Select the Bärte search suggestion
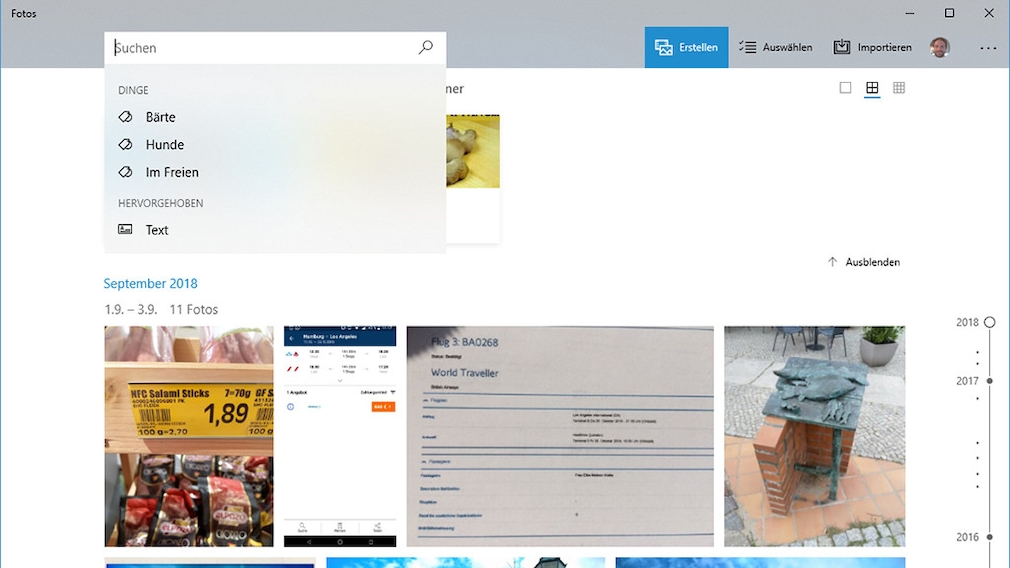Image resolution: width=1010 pixels, height=568 pixels. [160, 117]
